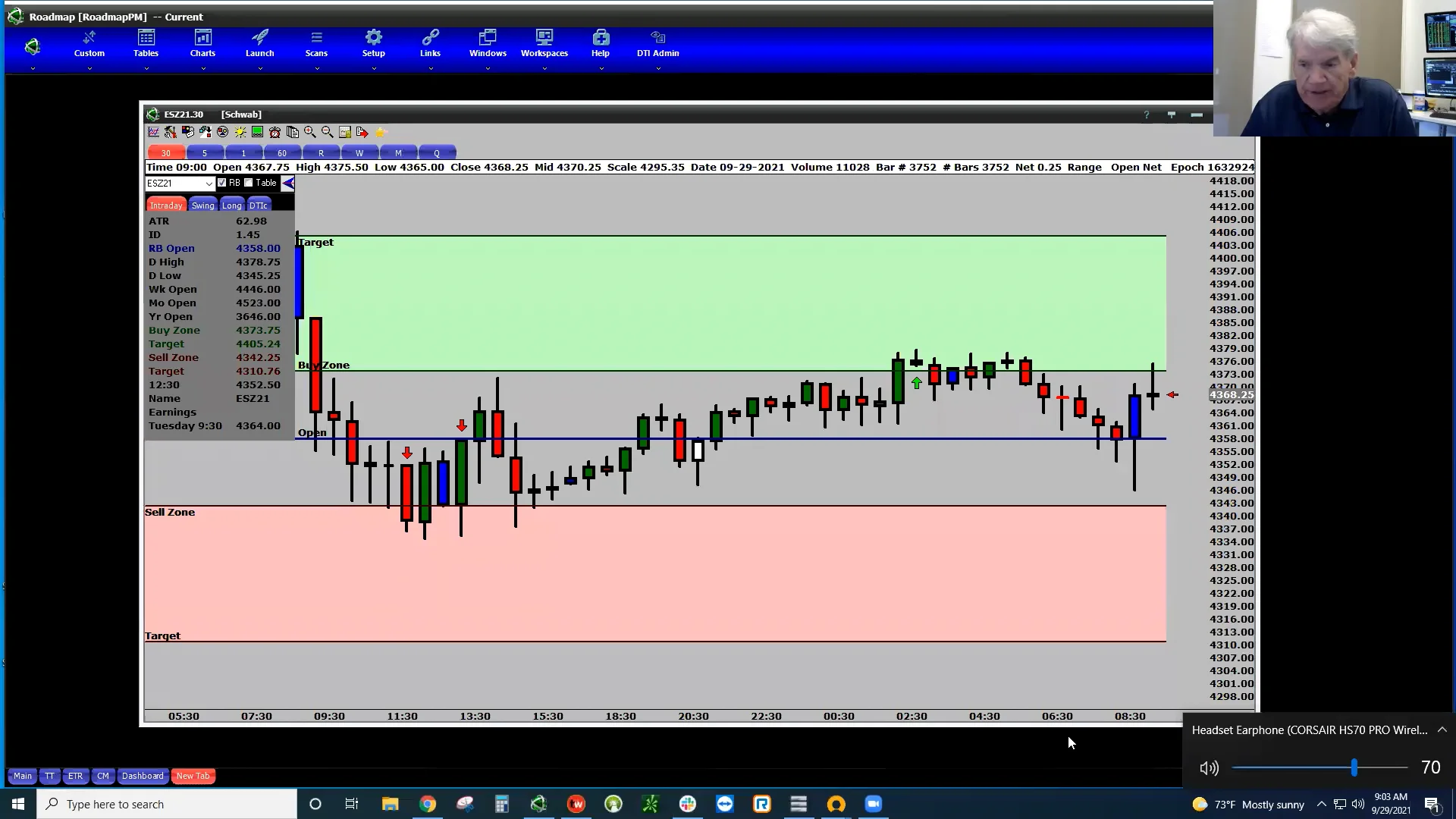
Task: Select the 60 minute timeframe button
Action: coord(281,152)
